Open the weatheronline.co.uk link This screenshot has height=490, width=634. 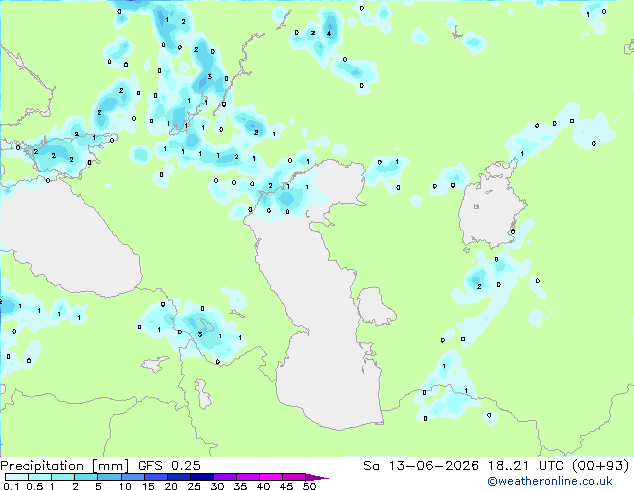[x=549, y=481]
